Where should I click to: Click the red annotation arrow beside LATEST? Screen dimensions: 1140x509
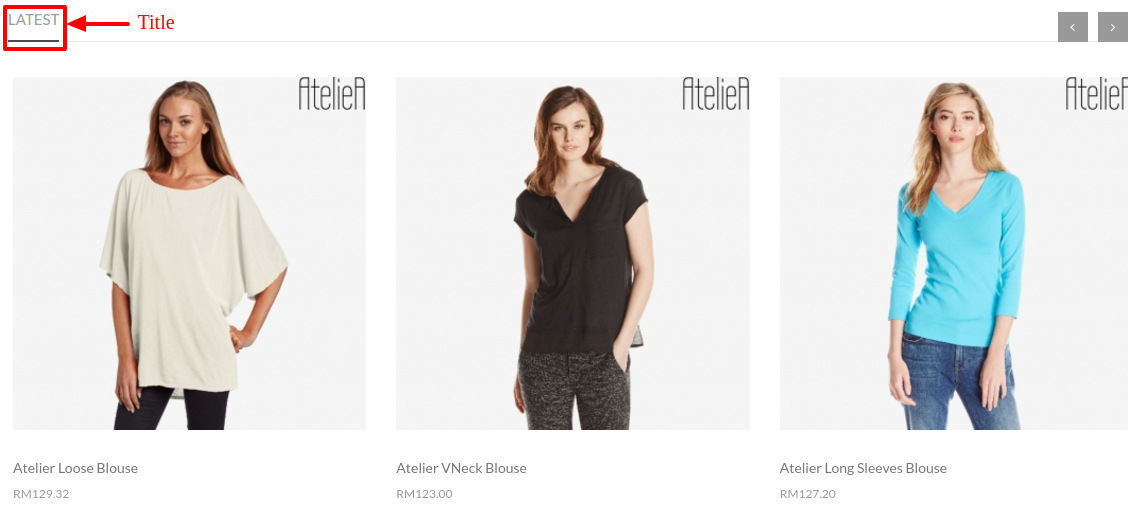[x=99, y=23]
